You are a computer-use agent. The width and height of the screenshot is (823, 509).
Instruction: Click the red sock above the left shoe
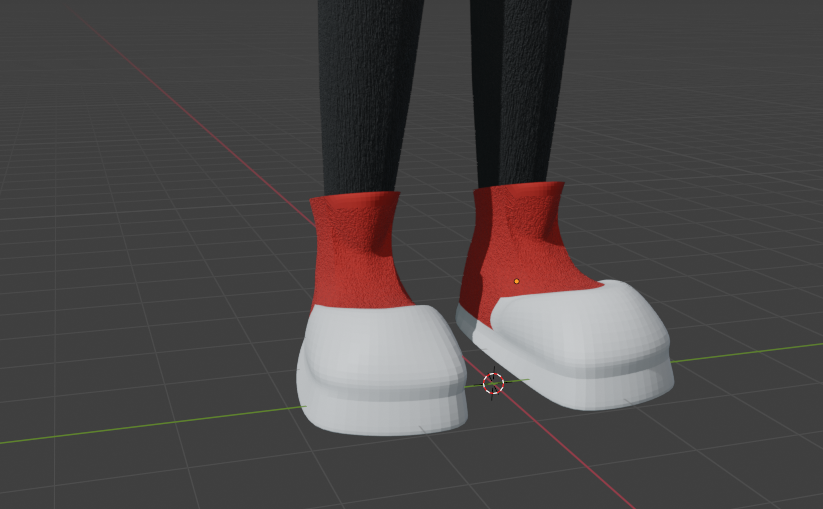tap(355, 250)
